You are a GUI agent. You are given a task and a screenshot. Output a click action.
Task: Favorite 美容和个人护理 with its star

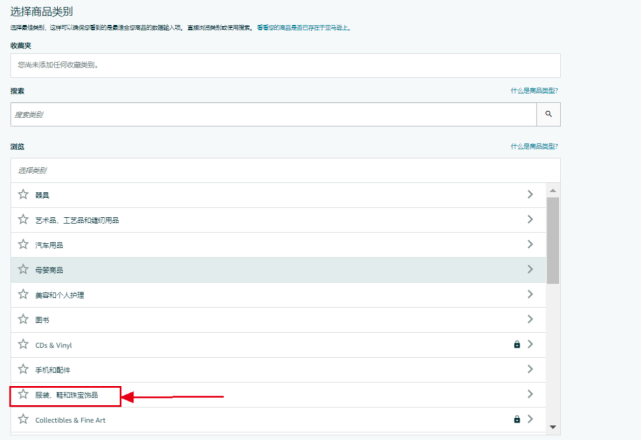click(23, 294)
